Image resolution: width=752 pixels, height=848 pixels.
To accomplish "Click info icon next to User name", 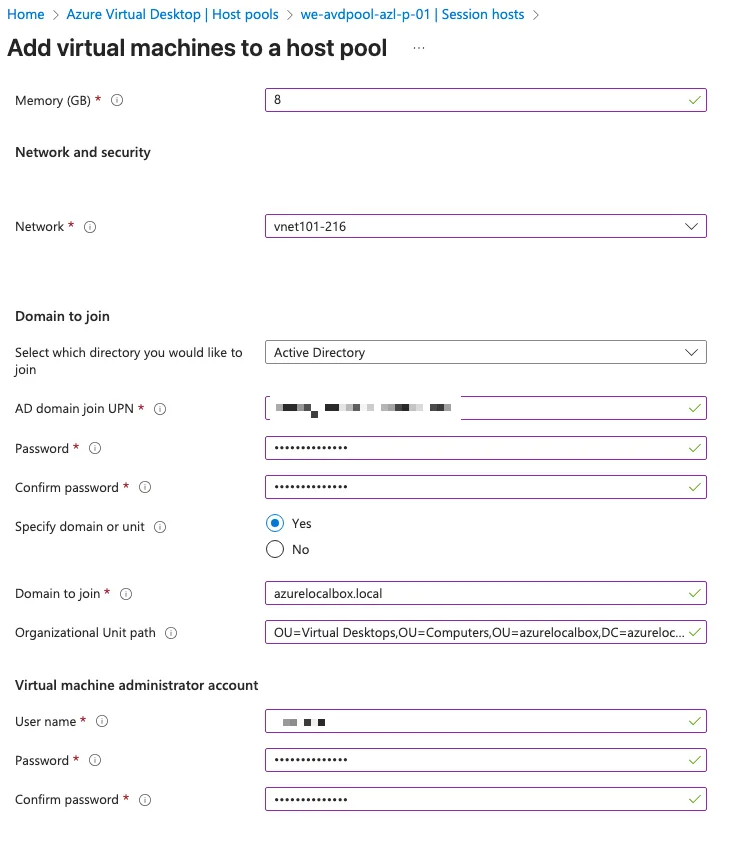I will pyautogui.click(x=102, y=722).
